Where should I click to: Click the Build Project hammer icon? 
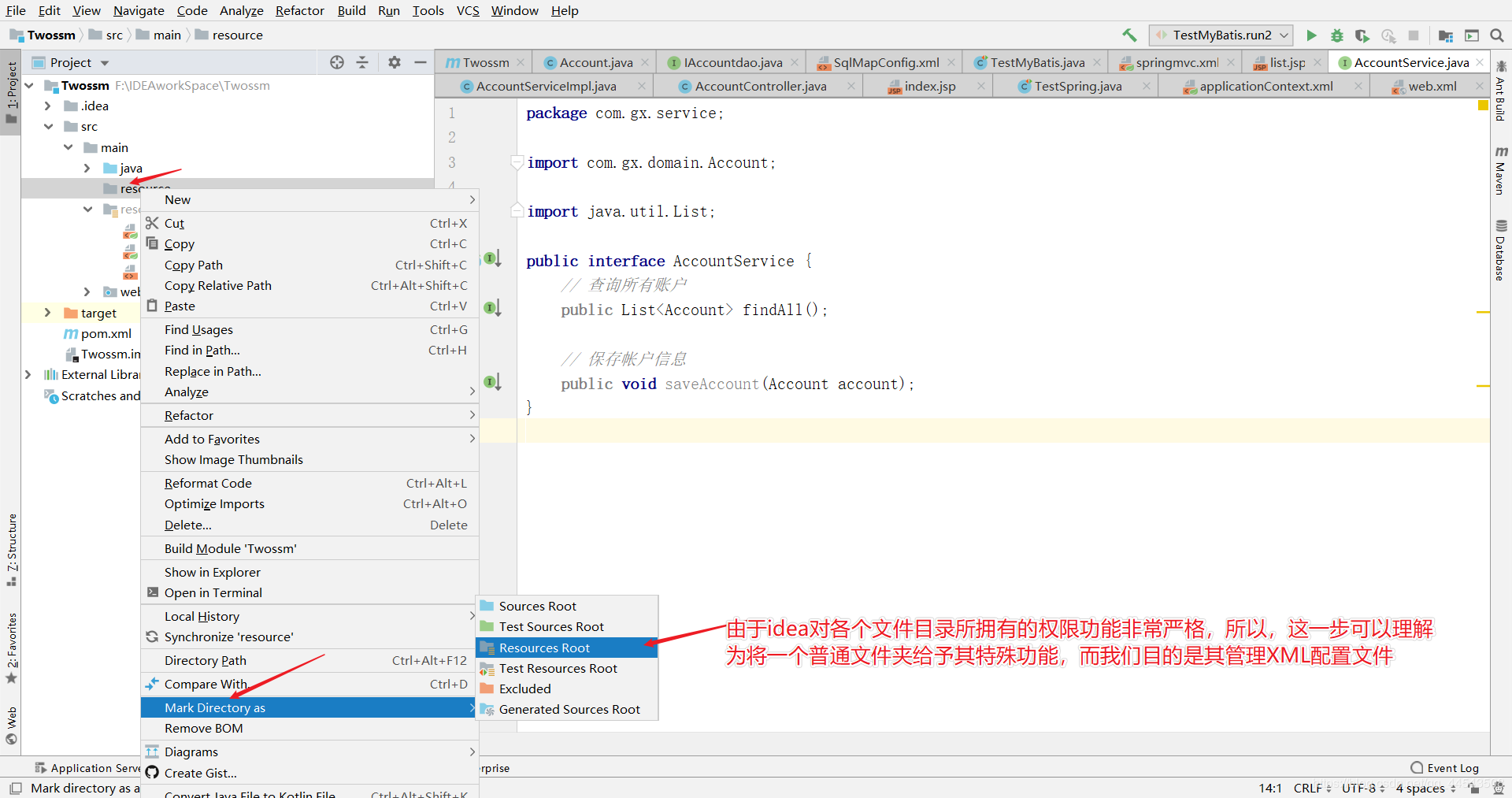coord(1129,35)
